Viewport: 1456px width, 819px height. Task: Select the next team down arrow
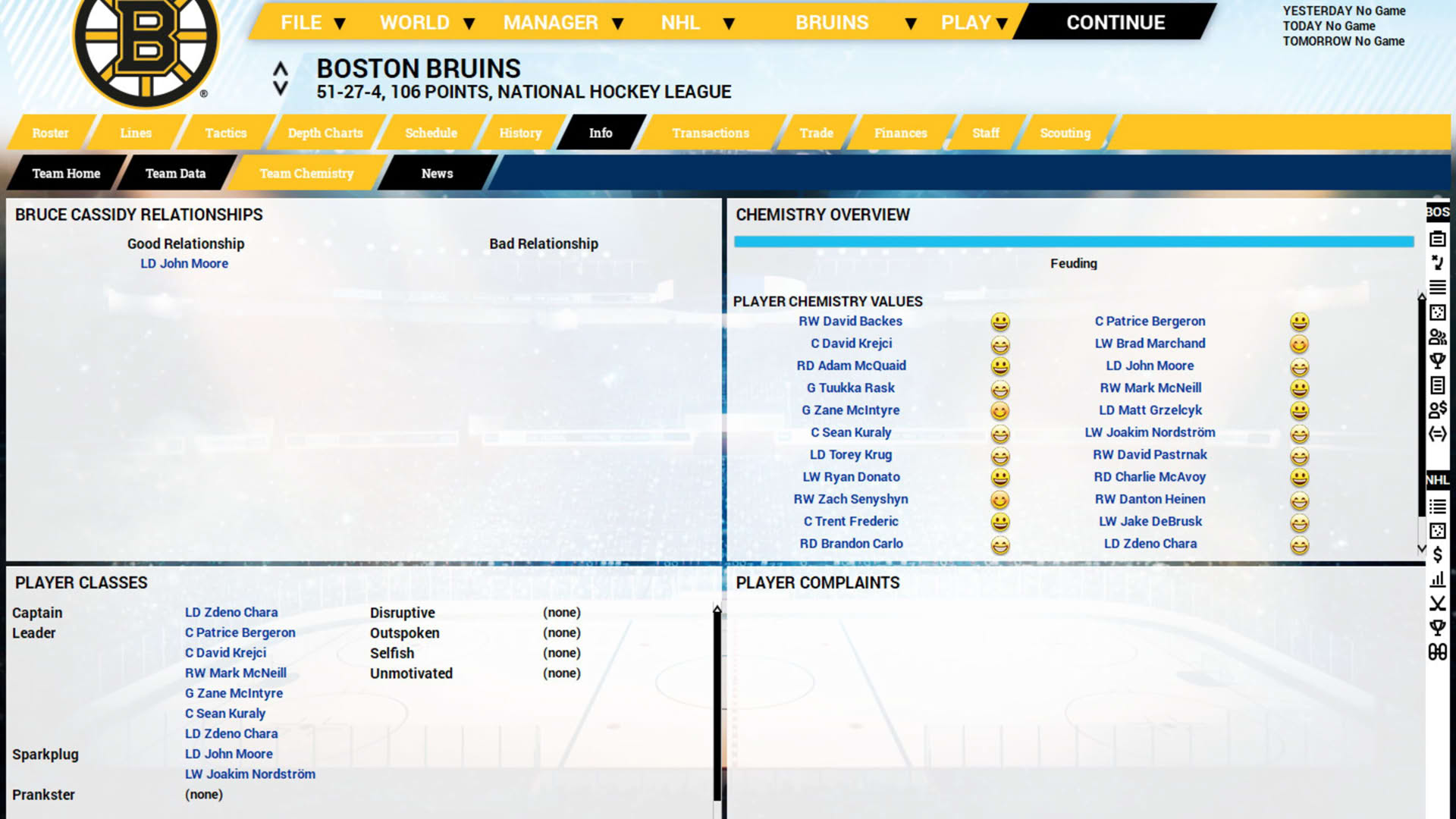pos(281,89)
